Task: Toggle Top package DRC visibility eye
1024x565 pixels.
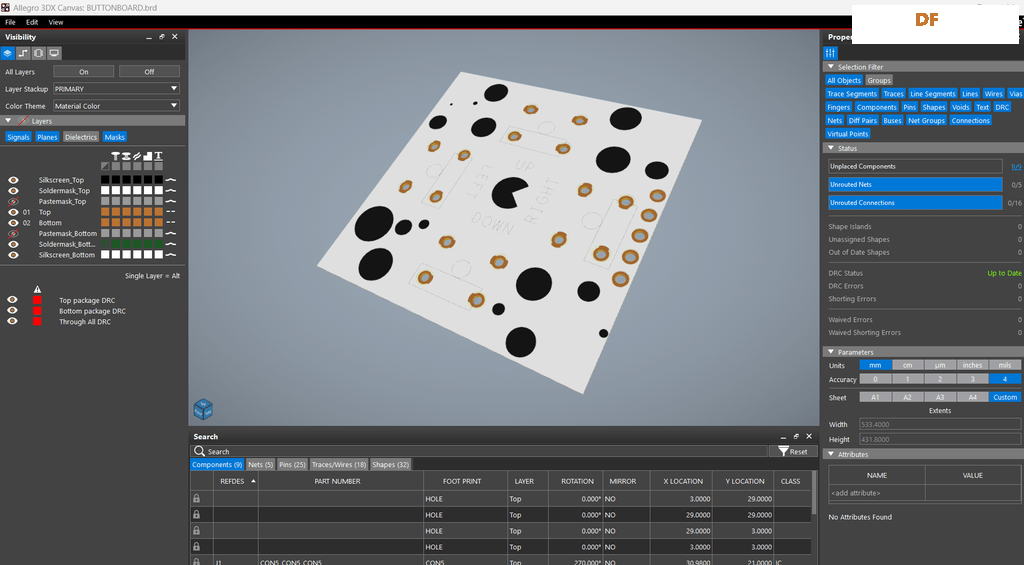Action: point(12,300)
